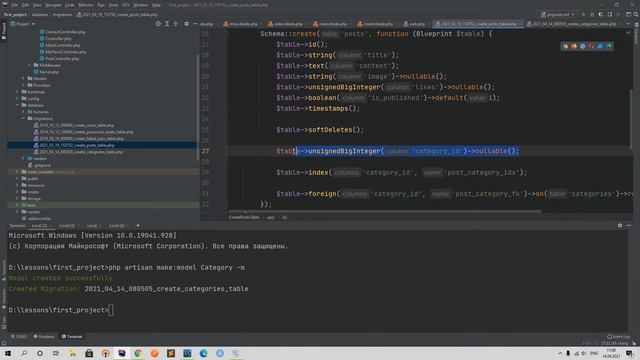Expand the node_modules folder
Viewport: 640px width, 360px height.
[x=18, y=172]
